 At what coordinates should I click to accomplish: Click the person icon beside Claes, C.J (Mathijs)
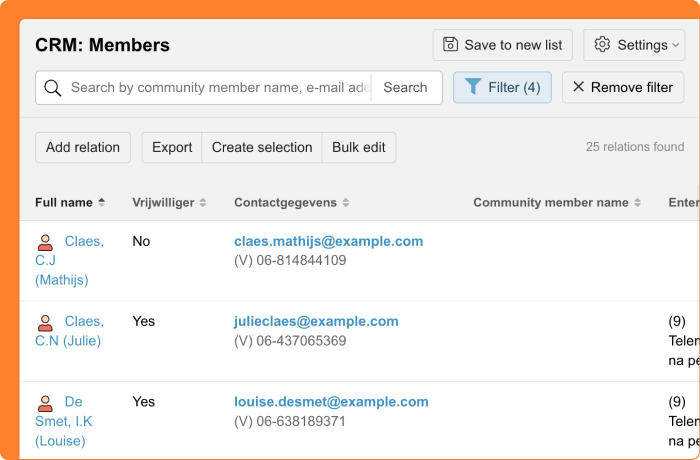coord(45,242)
